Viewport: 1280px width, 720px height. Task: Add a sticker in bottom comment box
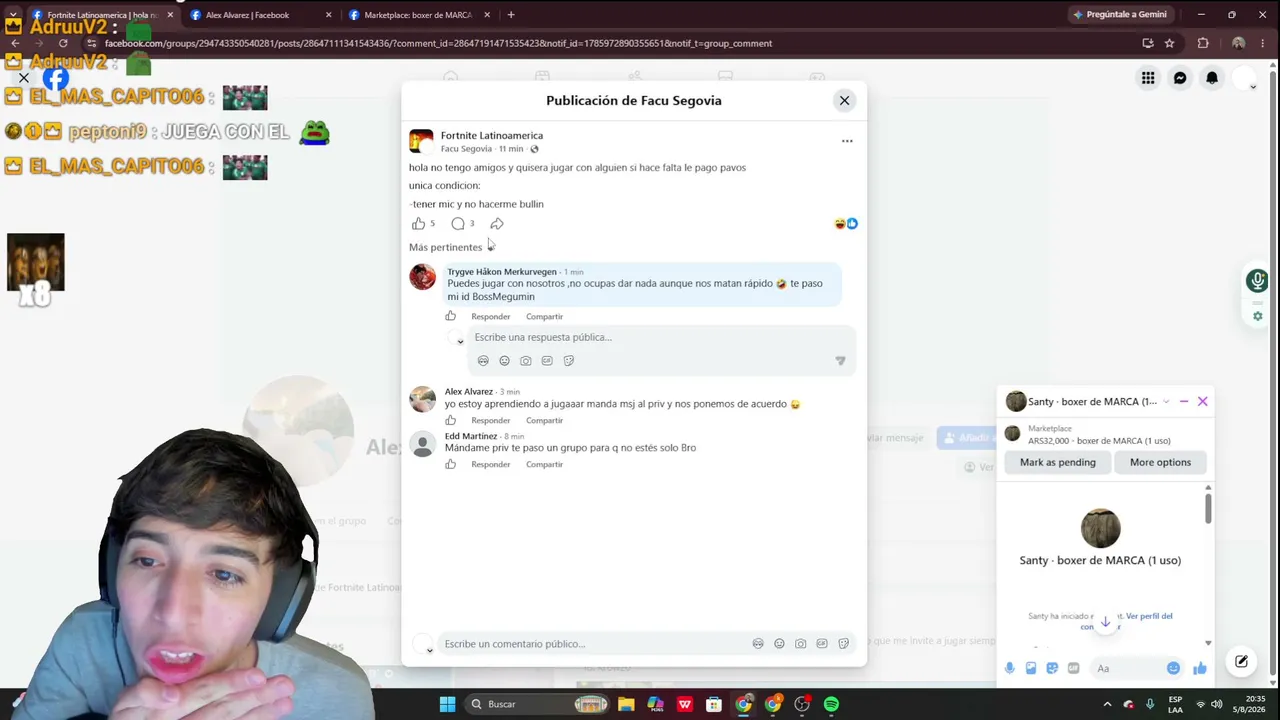[843, 644]
